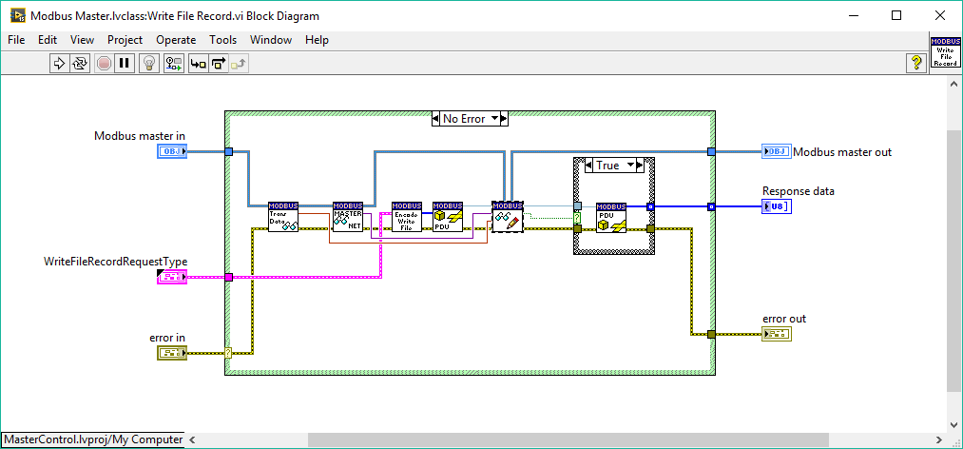Open the Help menu
The image size is (963, 449).
coord(317,40)
